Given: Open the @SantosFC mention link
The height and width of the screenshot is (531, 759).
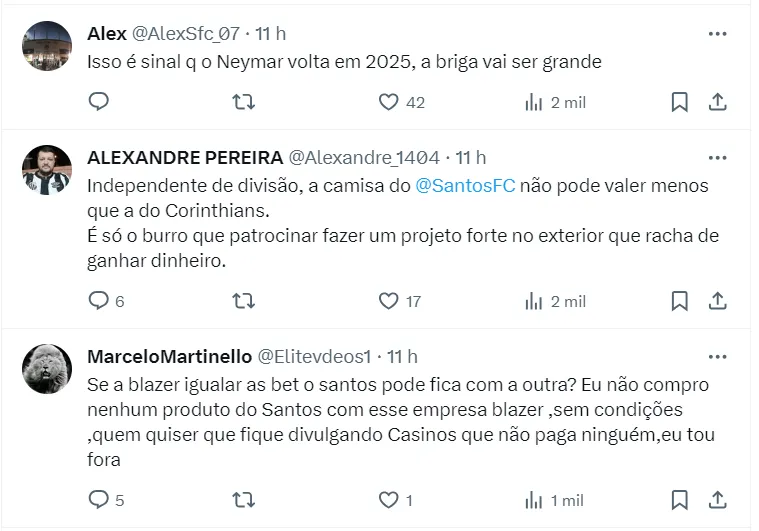Looking at the screenshot, I should pos(465,186).
